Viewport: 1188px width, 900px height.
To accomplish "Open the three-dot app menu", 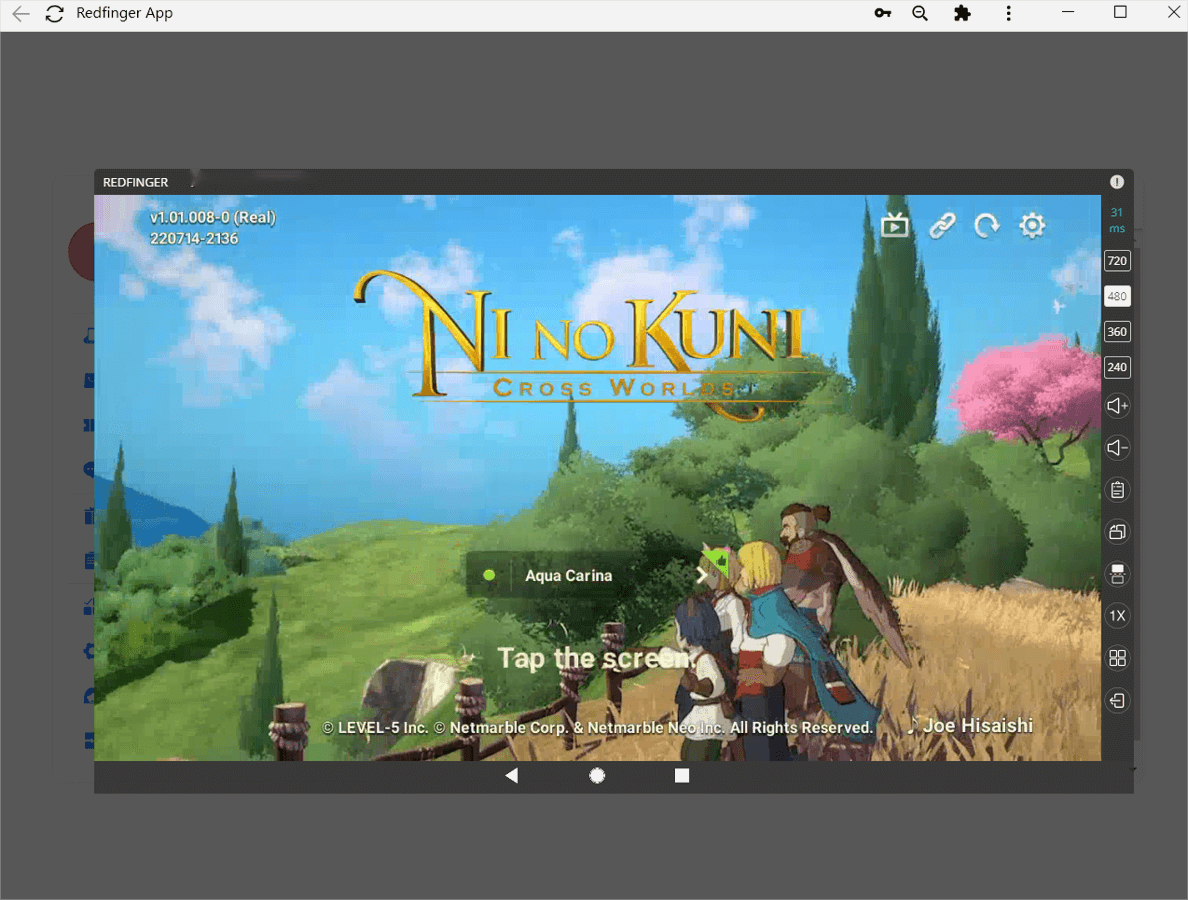I will [x=1008, y=13].
